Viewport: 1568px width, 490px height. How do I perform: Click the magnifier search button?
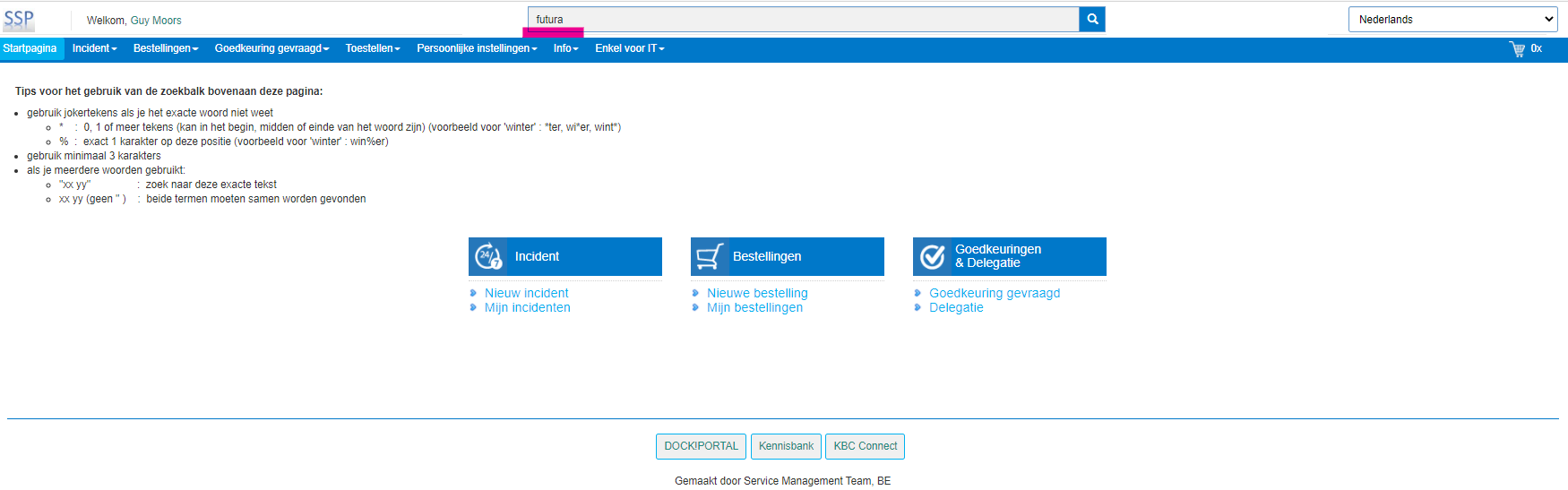click(1092, 20)
